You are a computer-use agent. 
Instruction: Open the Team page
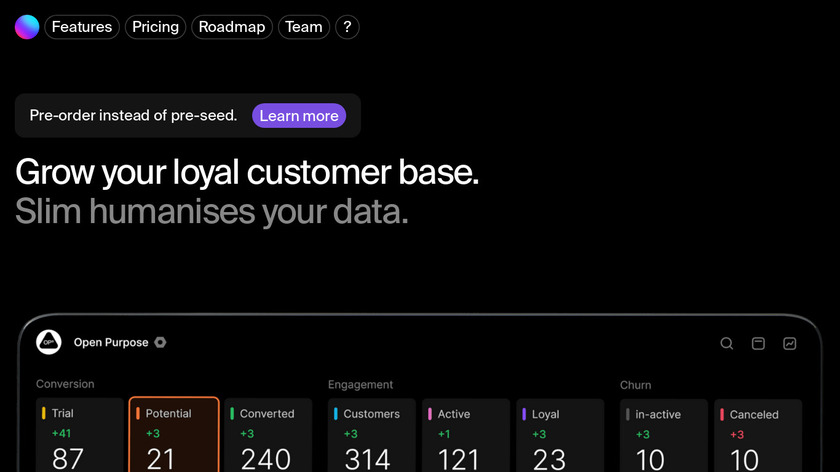(304, 27)
